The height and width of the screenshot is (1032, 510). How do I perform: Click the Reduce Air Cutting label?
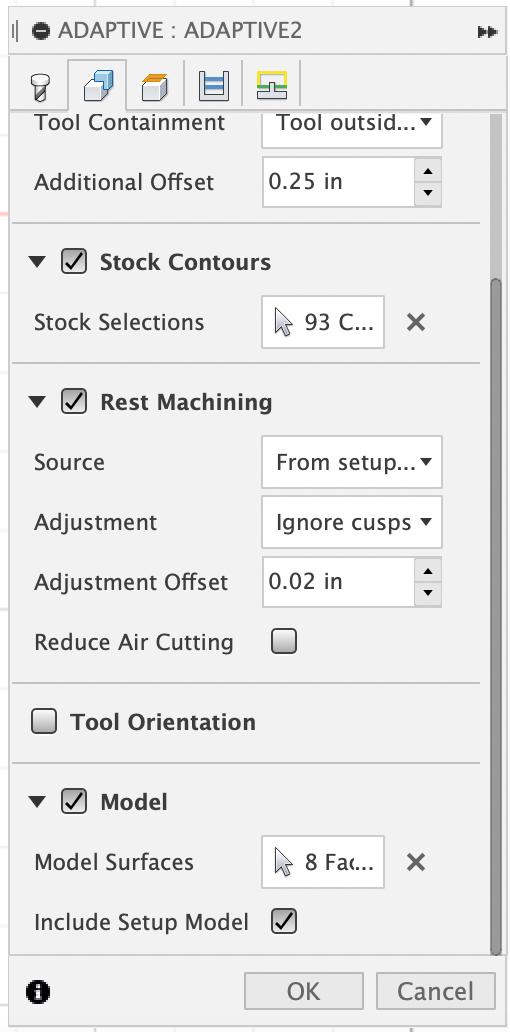[x=134, y=642]
